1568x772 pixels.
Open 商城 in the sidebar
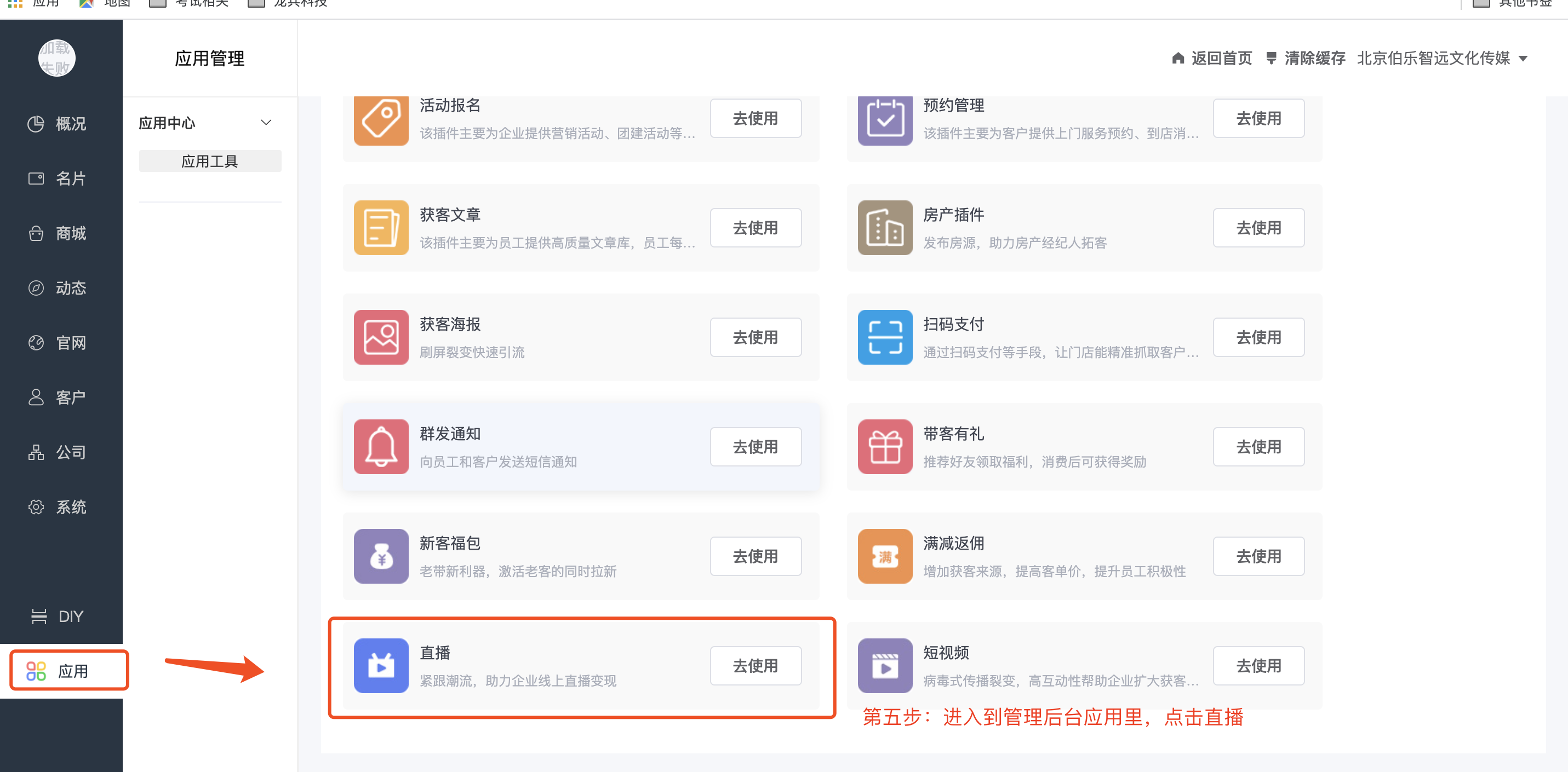[58, 233]
